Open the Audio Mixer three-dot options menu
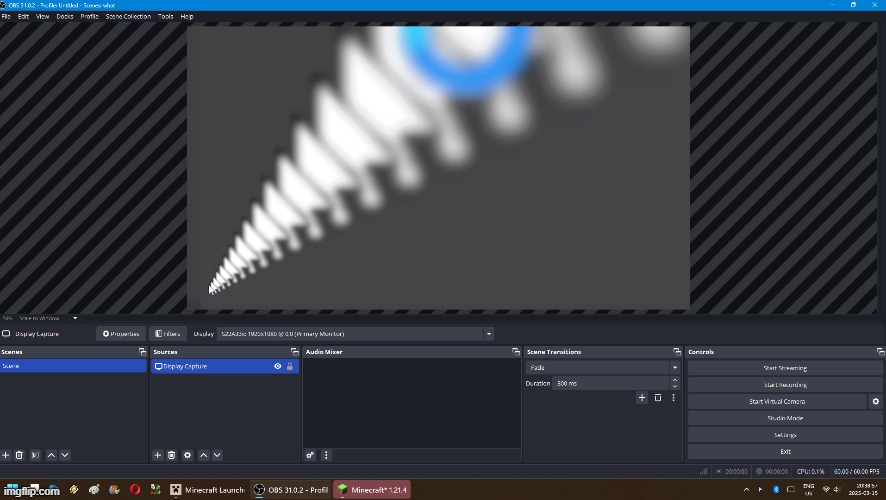This screenshot has width=886, height=500. pos(326,455)
